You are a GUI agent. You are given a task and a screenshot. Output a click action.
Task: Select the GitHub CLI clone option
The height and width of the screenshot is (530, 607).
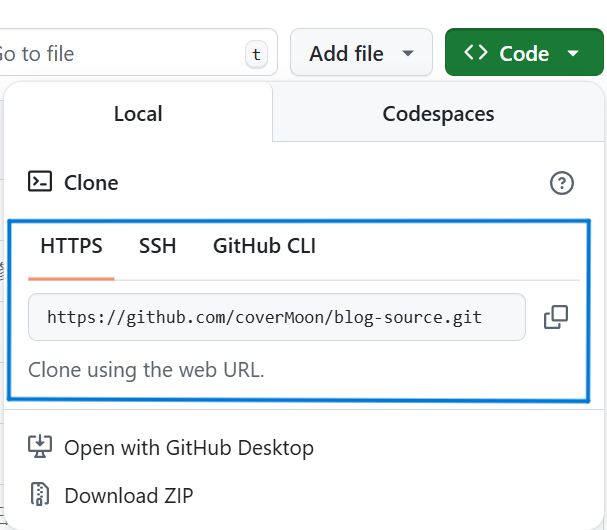pyautogui.click(x=264, y=246)
